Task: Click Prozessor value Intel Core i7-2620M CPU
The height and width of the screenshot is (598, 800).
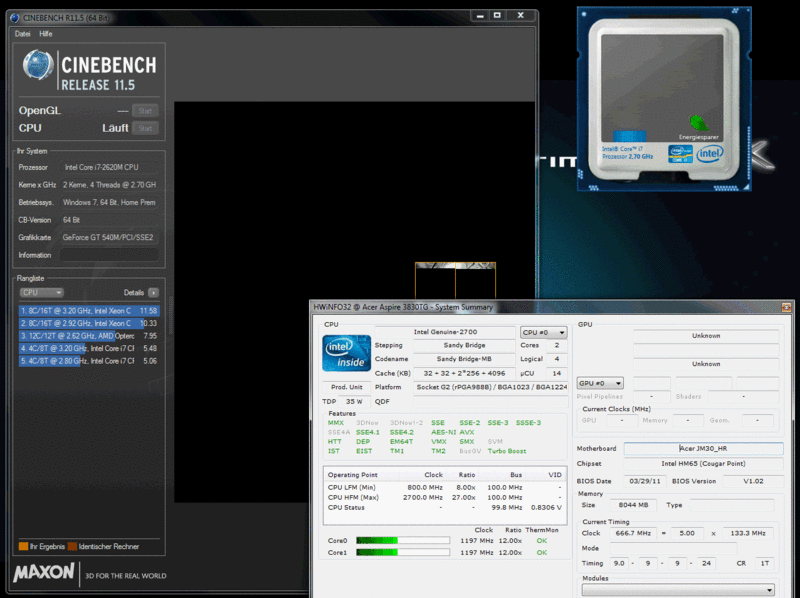Action: [109, 167]
